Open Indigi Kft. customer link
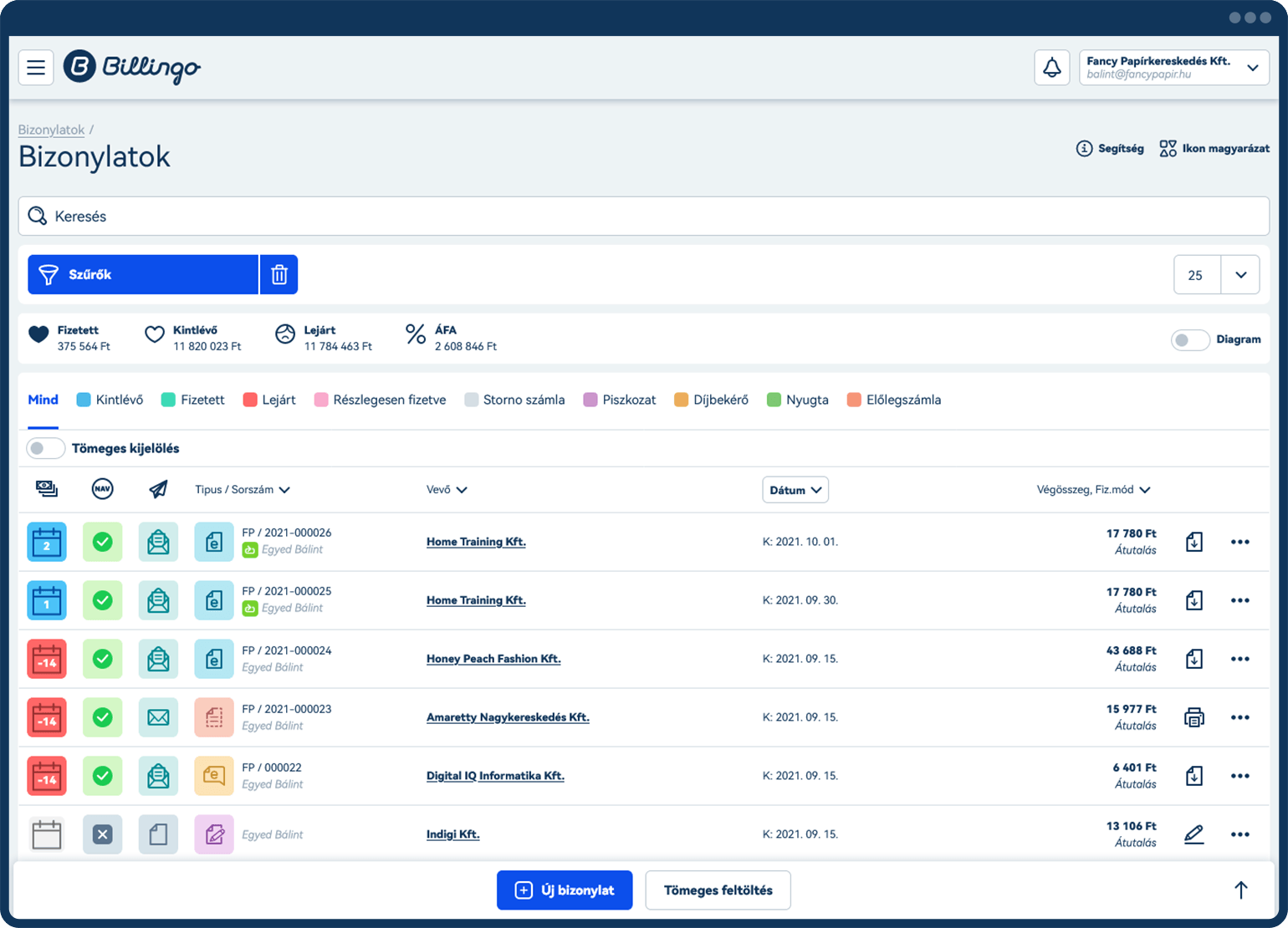 452,834
